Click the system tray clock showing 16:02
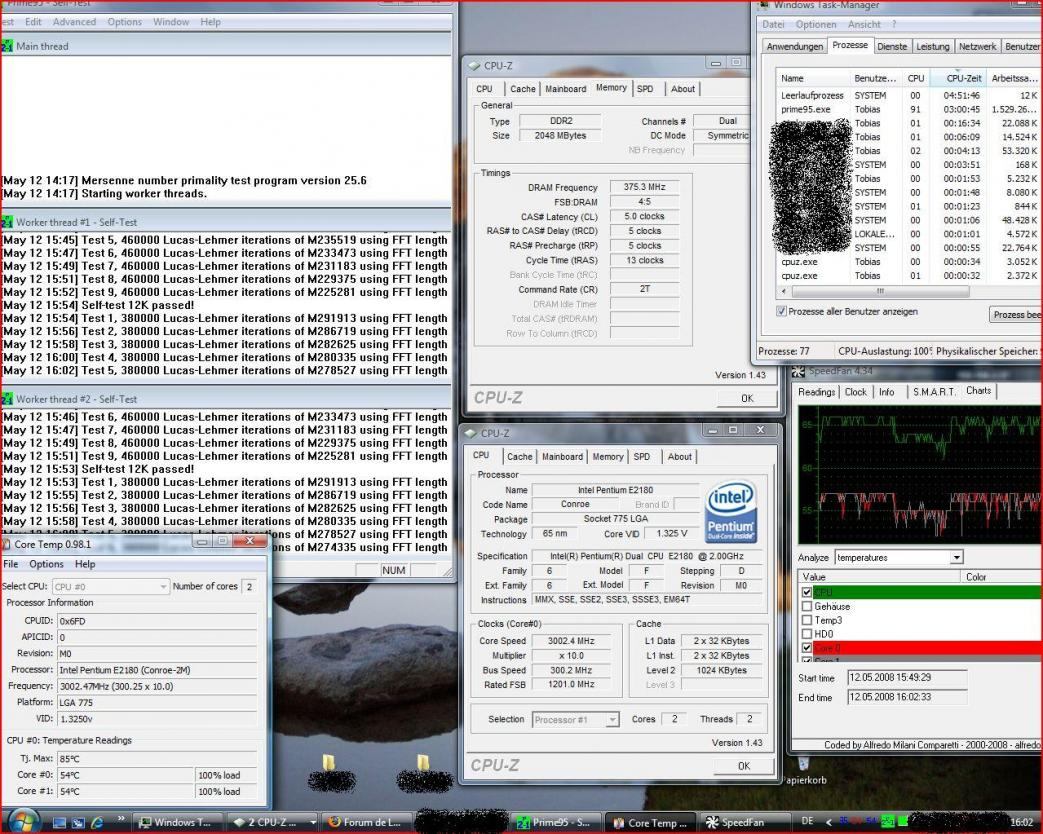 [1021, 822]
